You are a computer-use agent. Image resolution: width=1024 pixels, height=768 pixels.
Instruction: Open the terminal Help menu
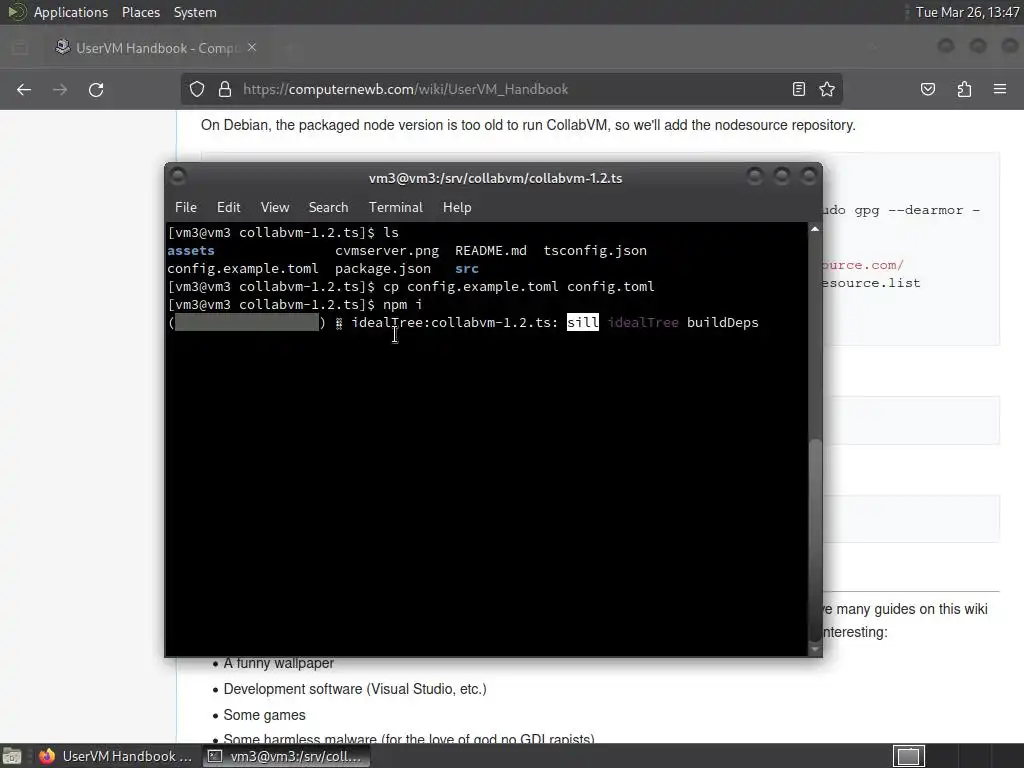click(457, 207)
